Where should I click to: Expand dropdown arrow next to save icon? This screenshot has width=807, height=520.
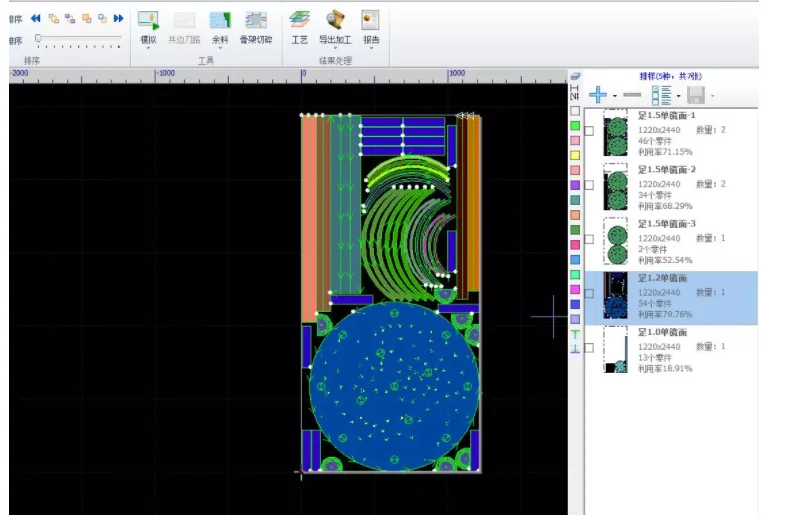coord(712,96)
